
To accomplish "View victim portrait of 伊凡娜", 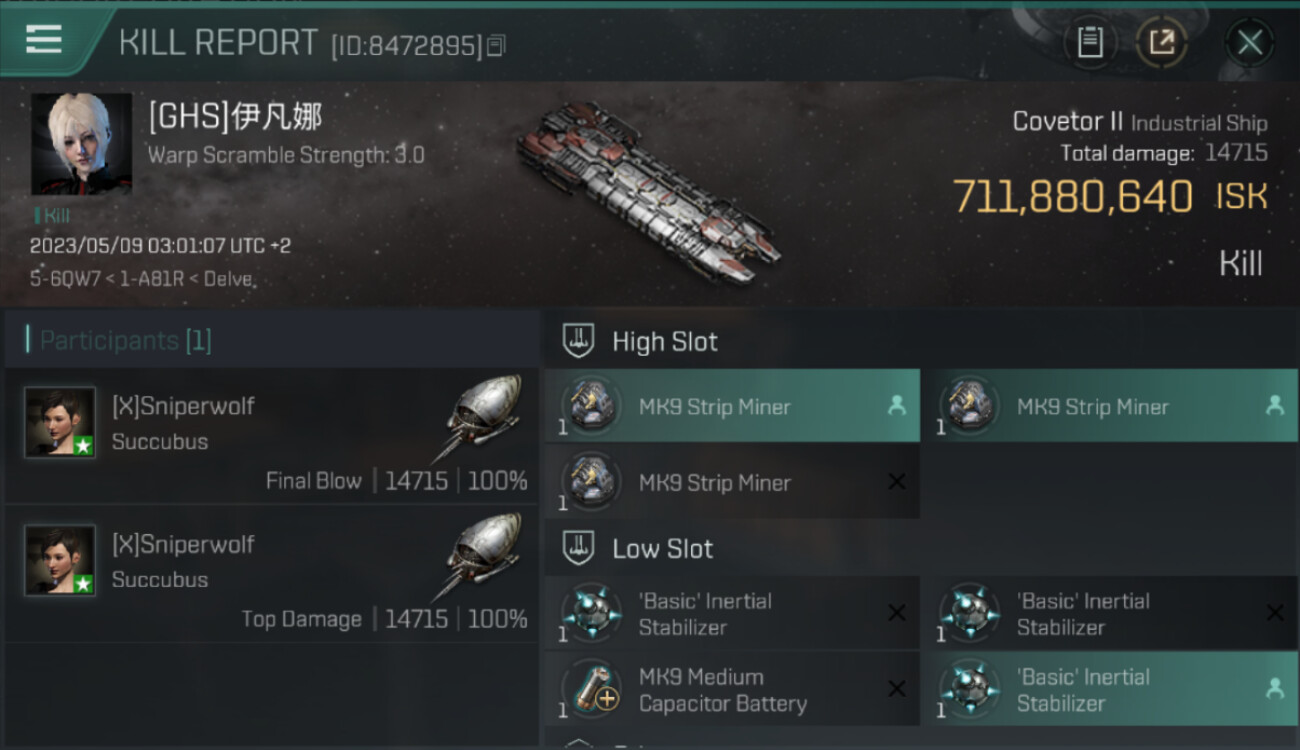I will click(81, 144).
